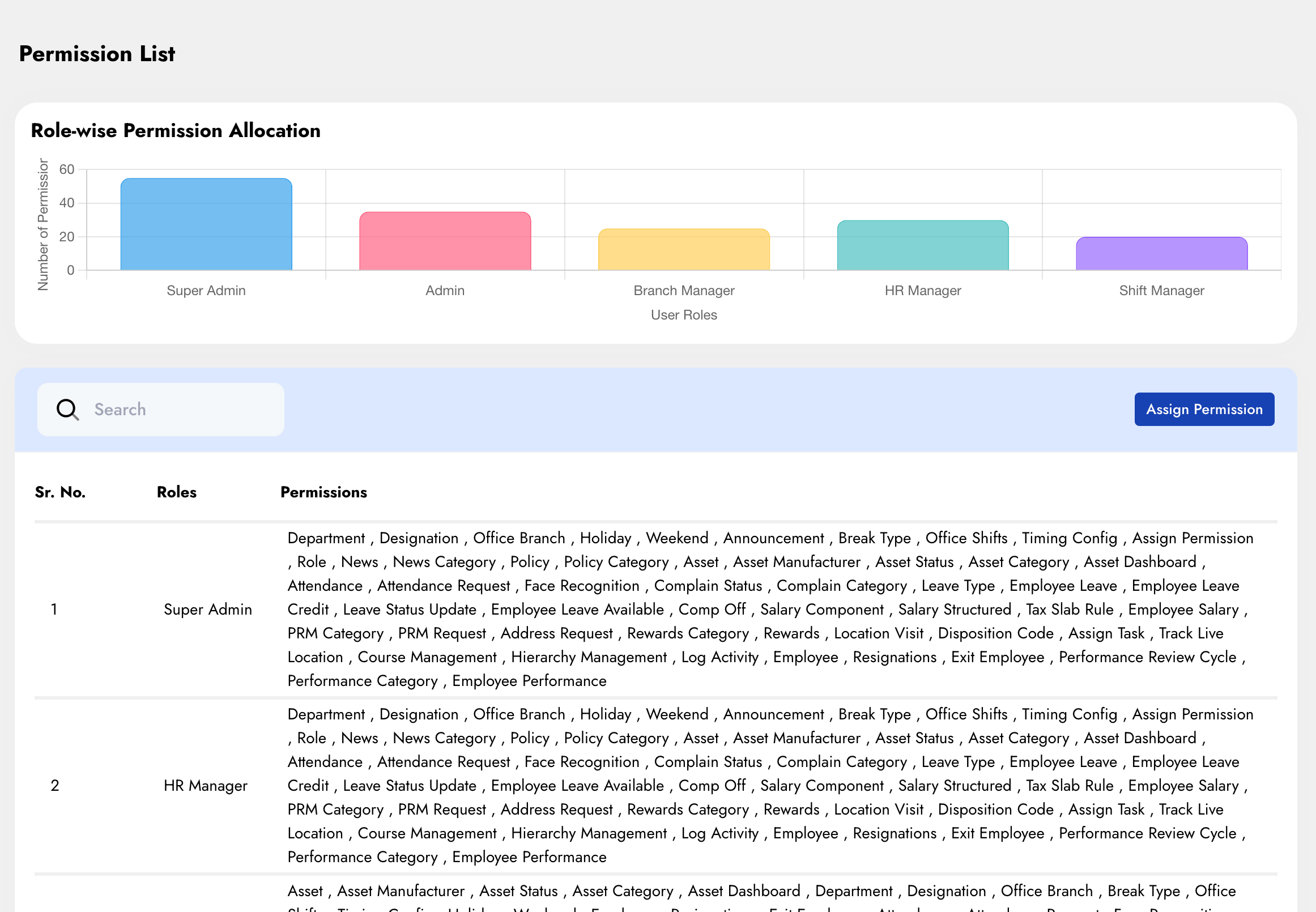Viewport: 1316px width, 912px height.
Task: Click the pink Admin bar
Action: coord(445,241)
